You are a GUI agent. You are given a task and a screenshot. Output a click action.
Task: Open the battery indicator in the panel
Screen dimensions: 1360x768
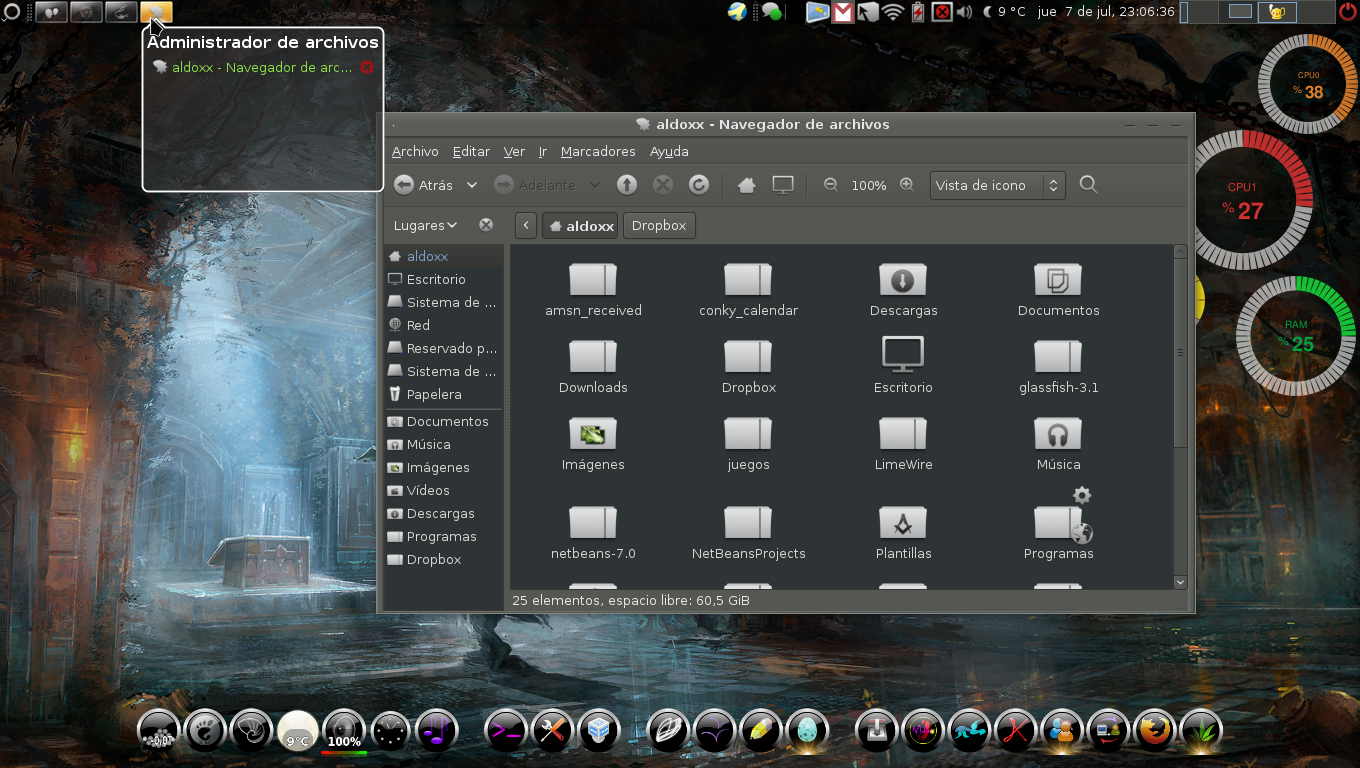click(x=917, y=12)
